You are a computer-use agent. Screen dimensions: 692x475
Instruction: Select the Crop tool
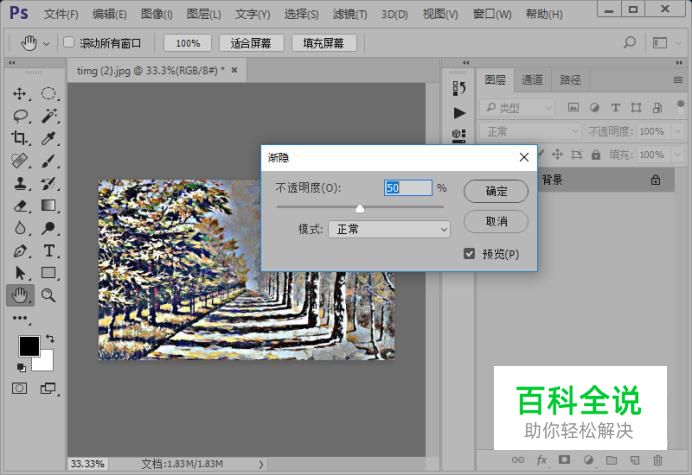(x=19, y=138)
